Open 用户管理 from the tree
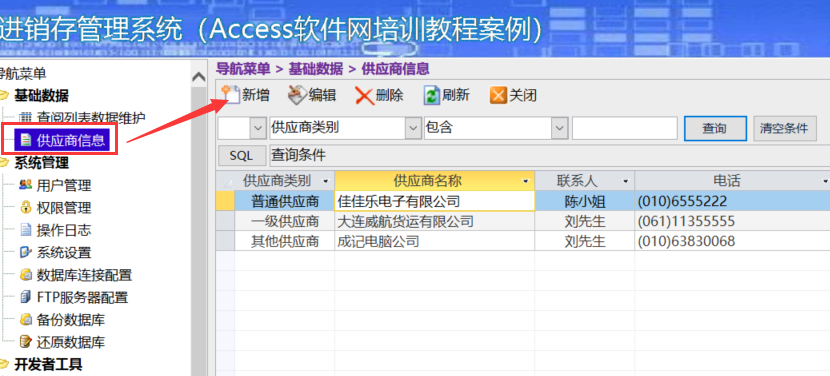Viewport: 830px width, 376px height. pos(64,185)
